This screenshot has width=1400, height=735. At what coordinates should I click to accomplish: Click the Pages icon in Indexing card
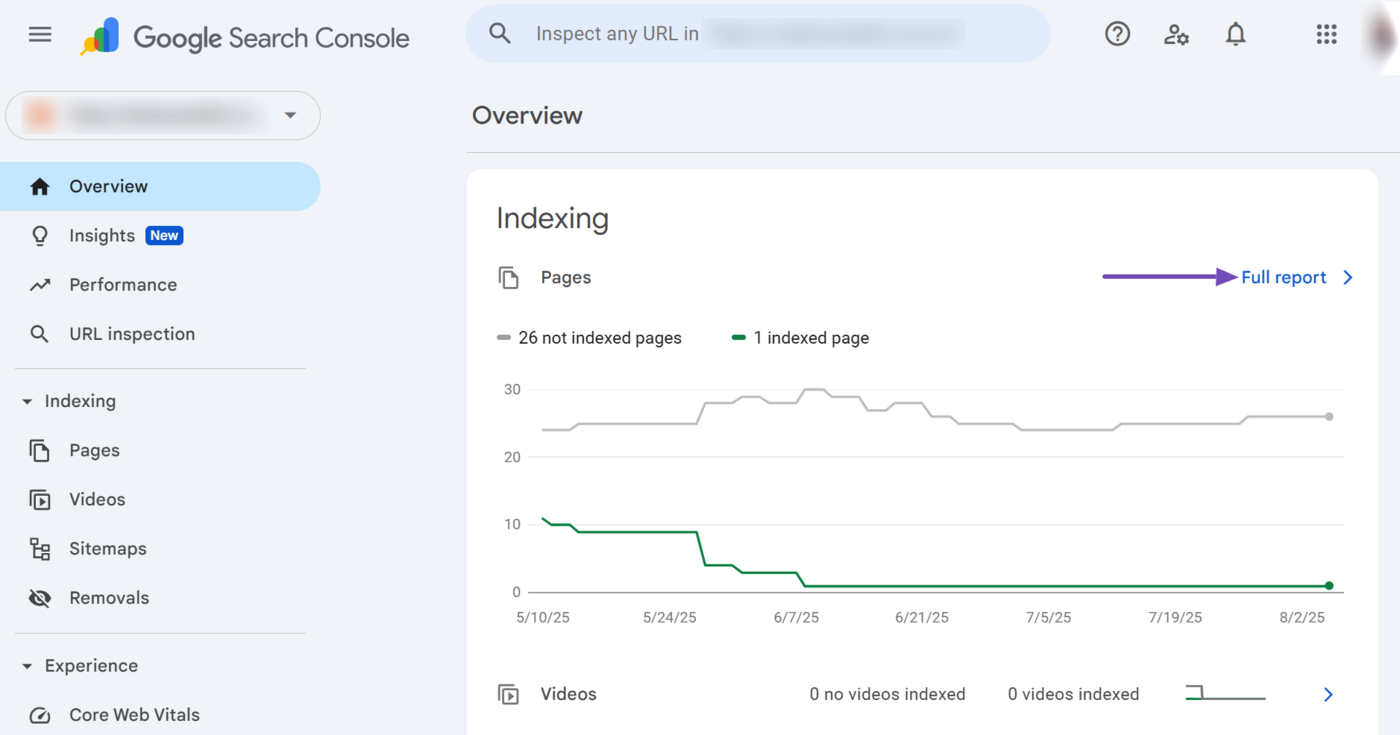pyautogui.click(x=509, y=278)
